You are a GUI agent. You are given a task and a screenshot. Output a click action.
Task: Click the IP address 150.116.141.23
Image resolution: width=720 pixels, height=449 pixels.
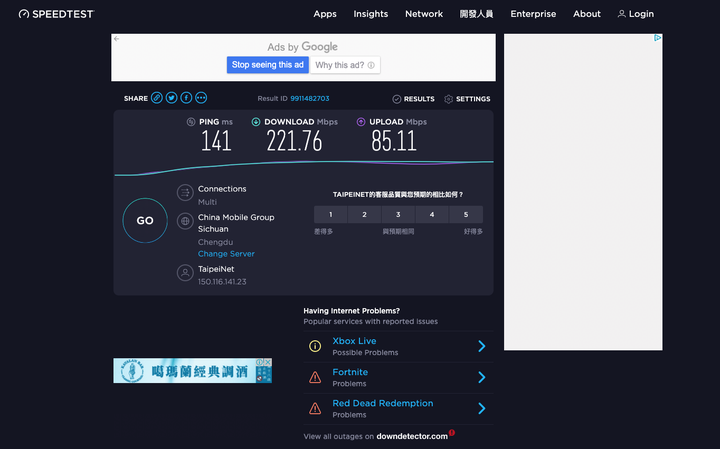coord(222,282)
